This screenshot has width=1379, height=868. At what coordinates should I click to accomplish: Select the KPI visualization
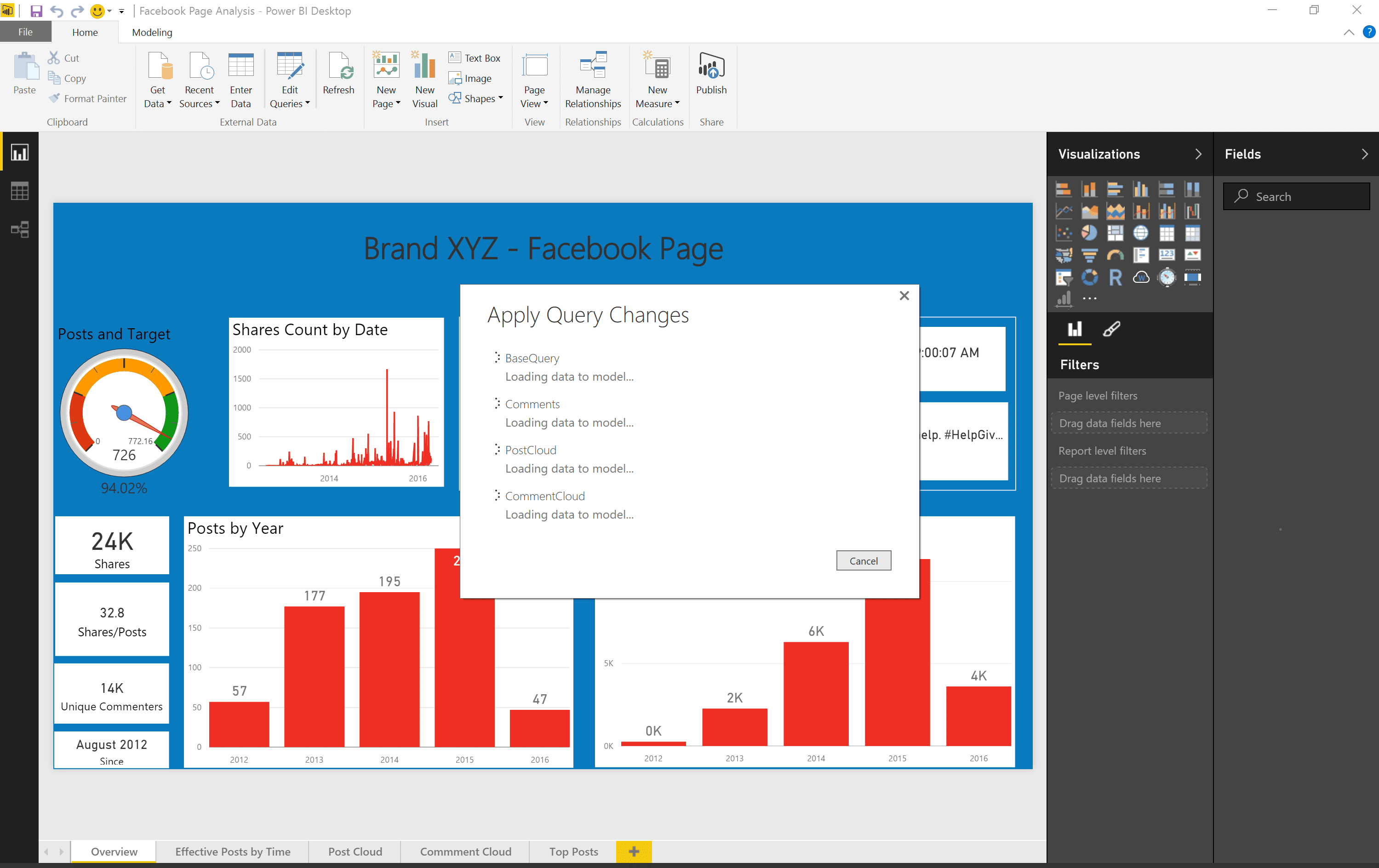[x=1192, y=255]
